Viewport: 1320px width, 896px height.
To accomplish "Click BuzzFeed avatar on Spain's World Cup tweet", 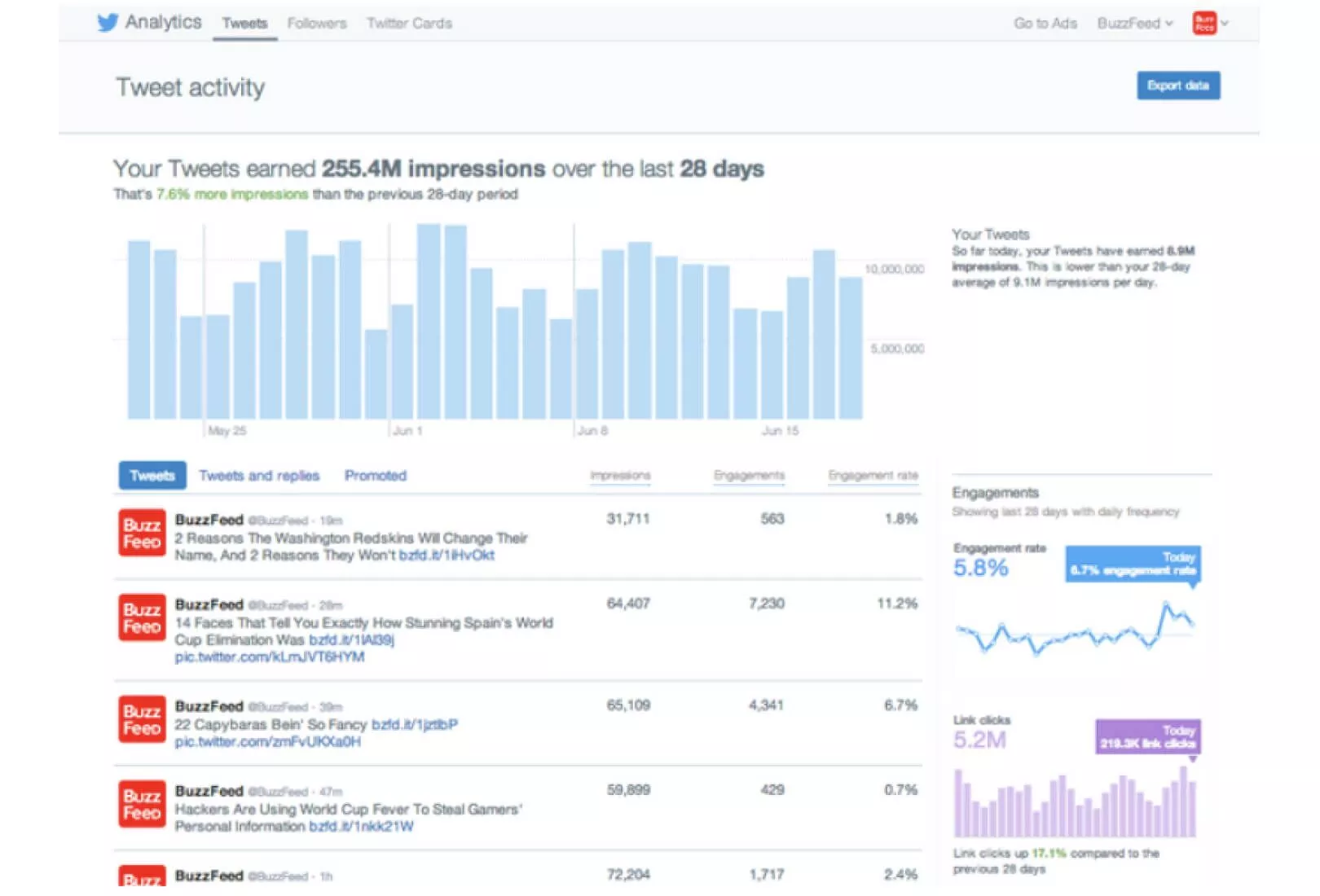I will pos(142,617).
